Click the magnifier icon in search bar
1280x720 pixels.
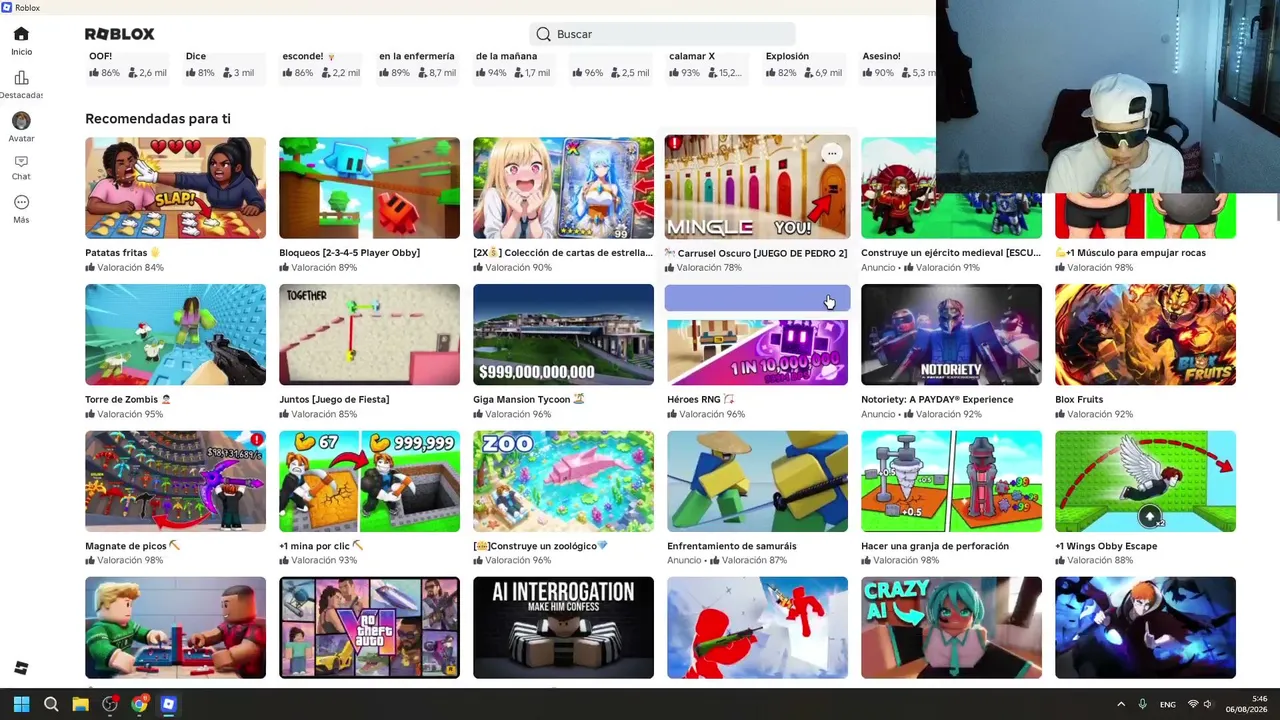(543, 34)
